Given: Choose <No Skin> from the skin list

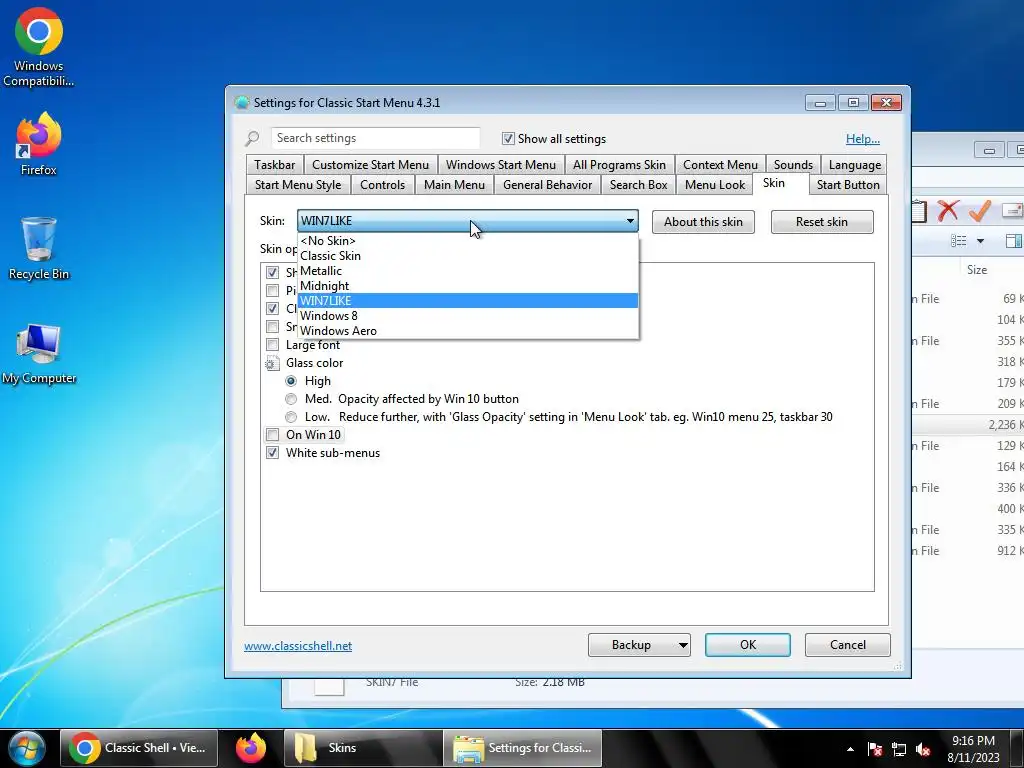Looking at the screenshot, I should (x=468, y=241).
